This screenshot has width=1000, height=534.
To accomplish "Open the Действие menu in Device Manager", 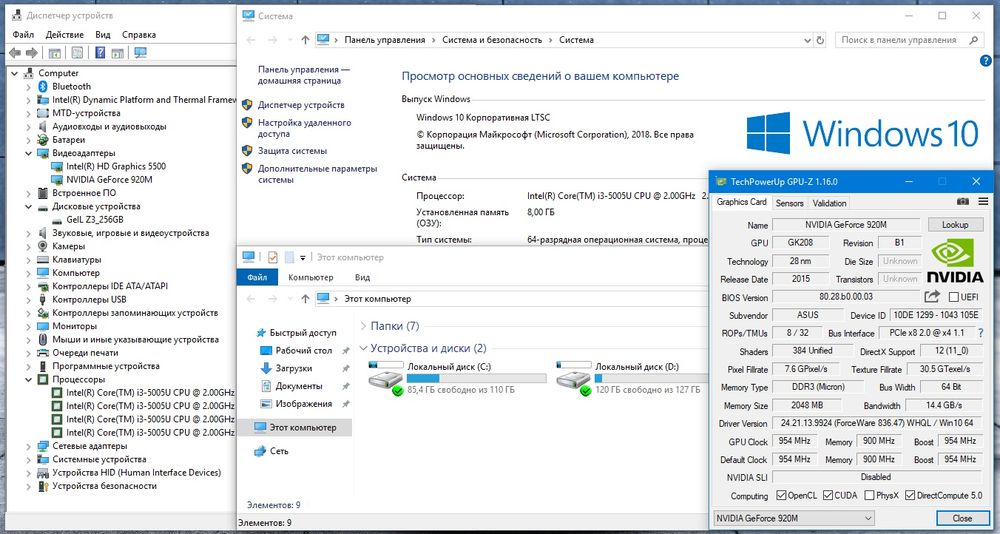I will pos(64,34).
